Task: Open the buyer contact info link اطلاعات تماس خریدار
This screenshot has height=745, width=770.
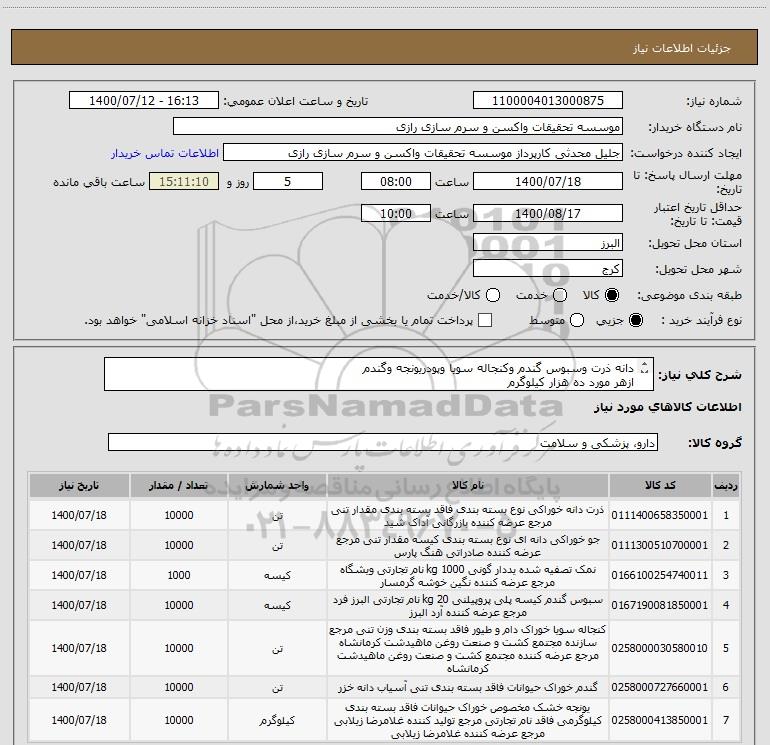Action: (x=165, y=153)
